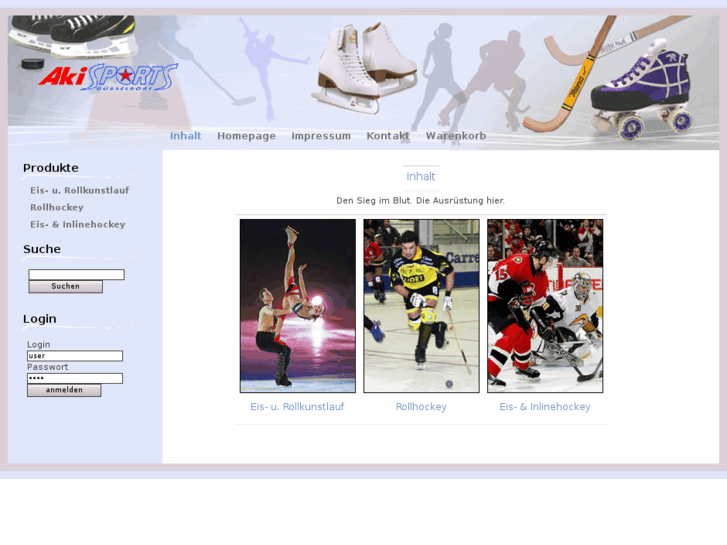Open the figure skating pair thumbnail
Viewport: 727px width, 545px height.
[298, 306]
